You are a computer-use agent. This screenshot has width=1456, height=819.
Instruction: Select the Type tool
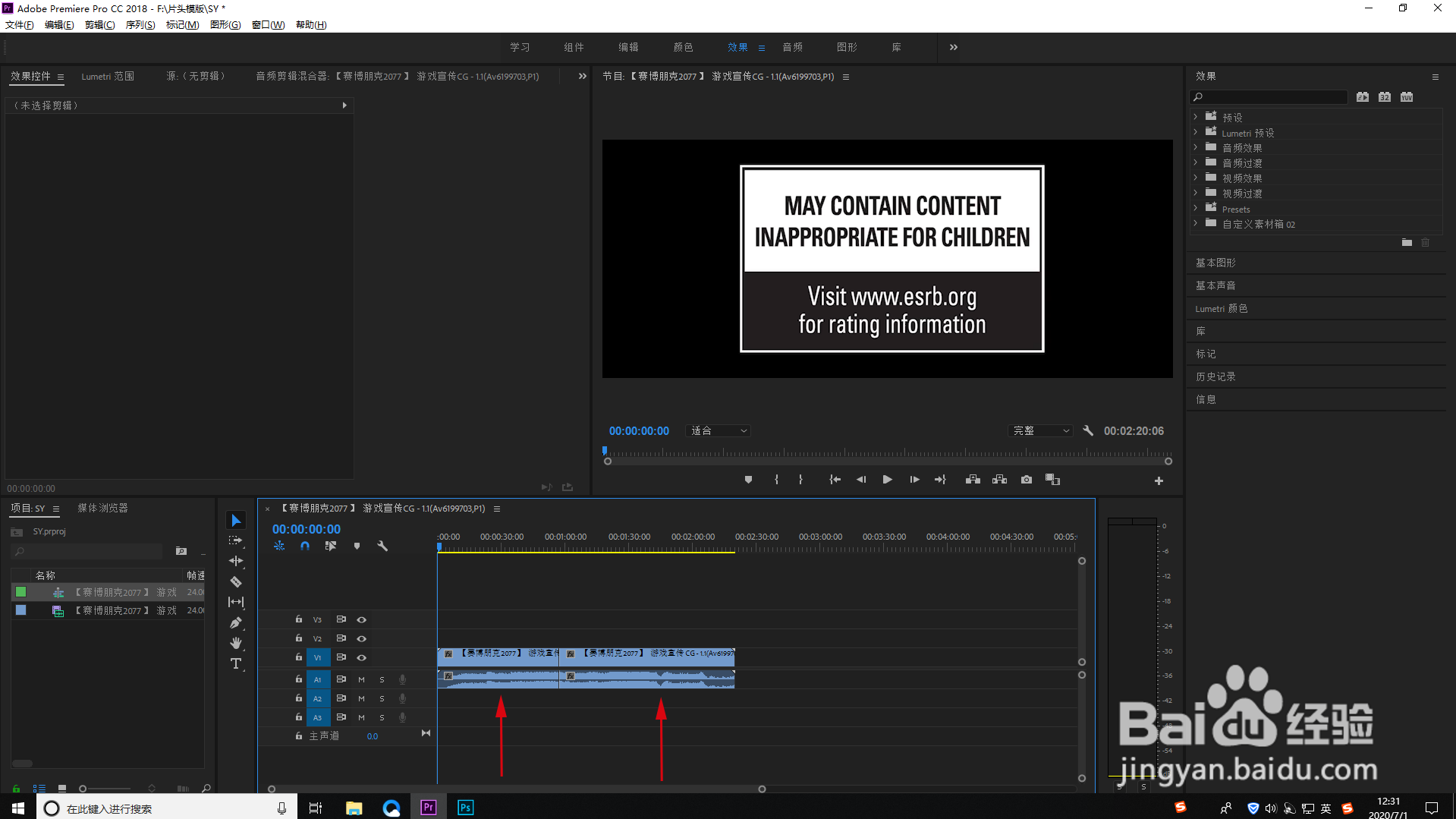(236, 663)
